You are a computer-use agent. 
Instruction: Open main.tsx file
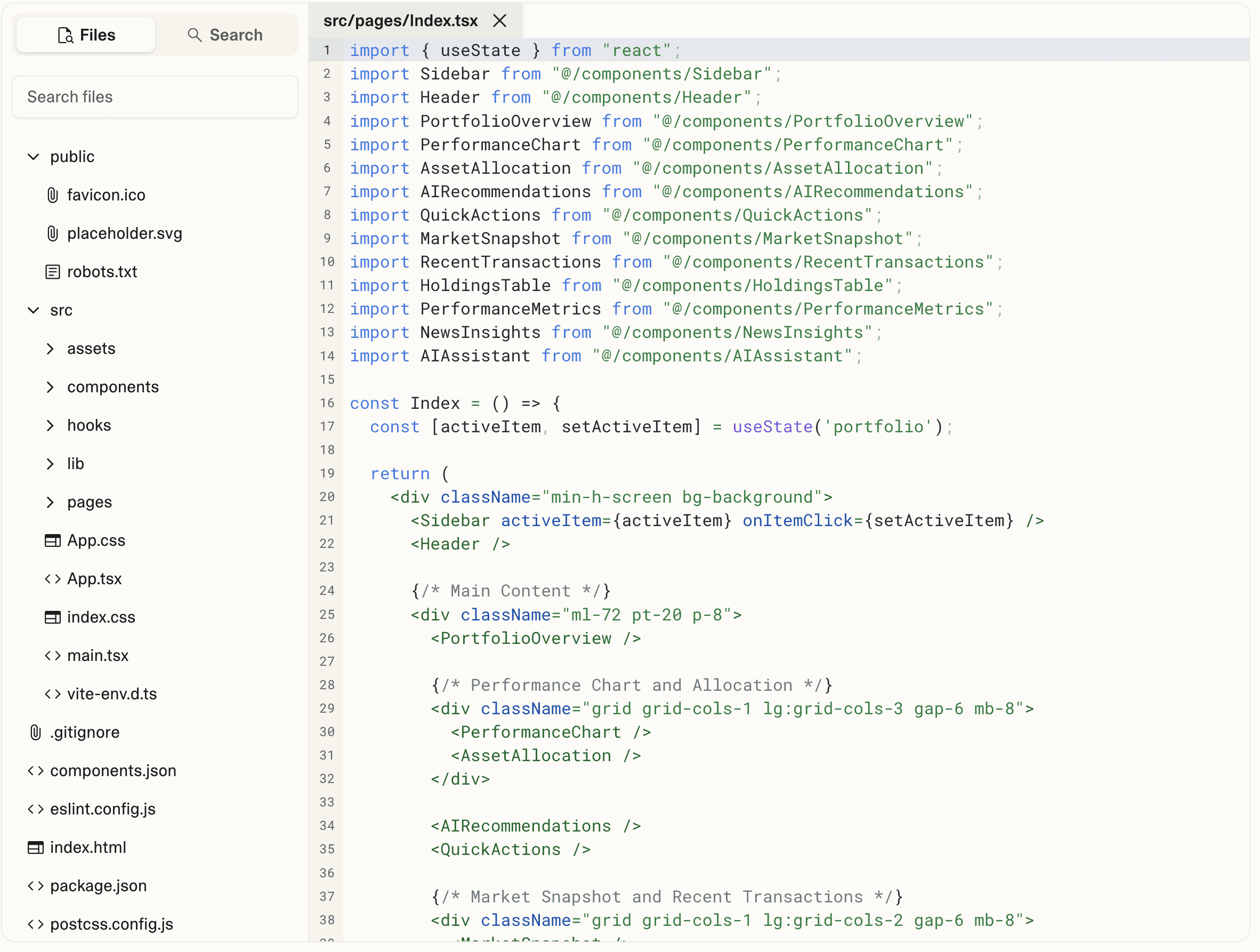point(98,656)
